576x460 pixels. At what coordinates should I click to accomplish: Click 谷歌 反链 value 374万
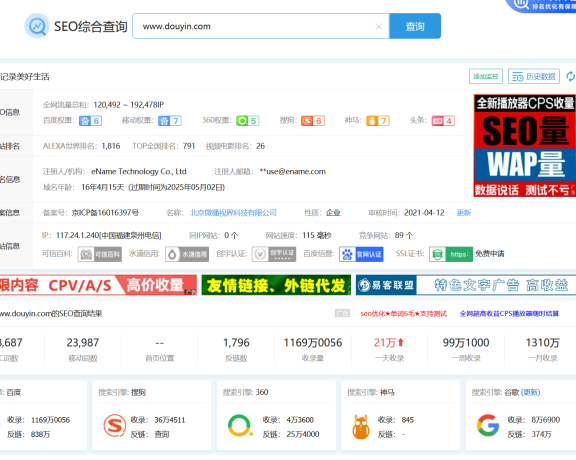point(541,434)
